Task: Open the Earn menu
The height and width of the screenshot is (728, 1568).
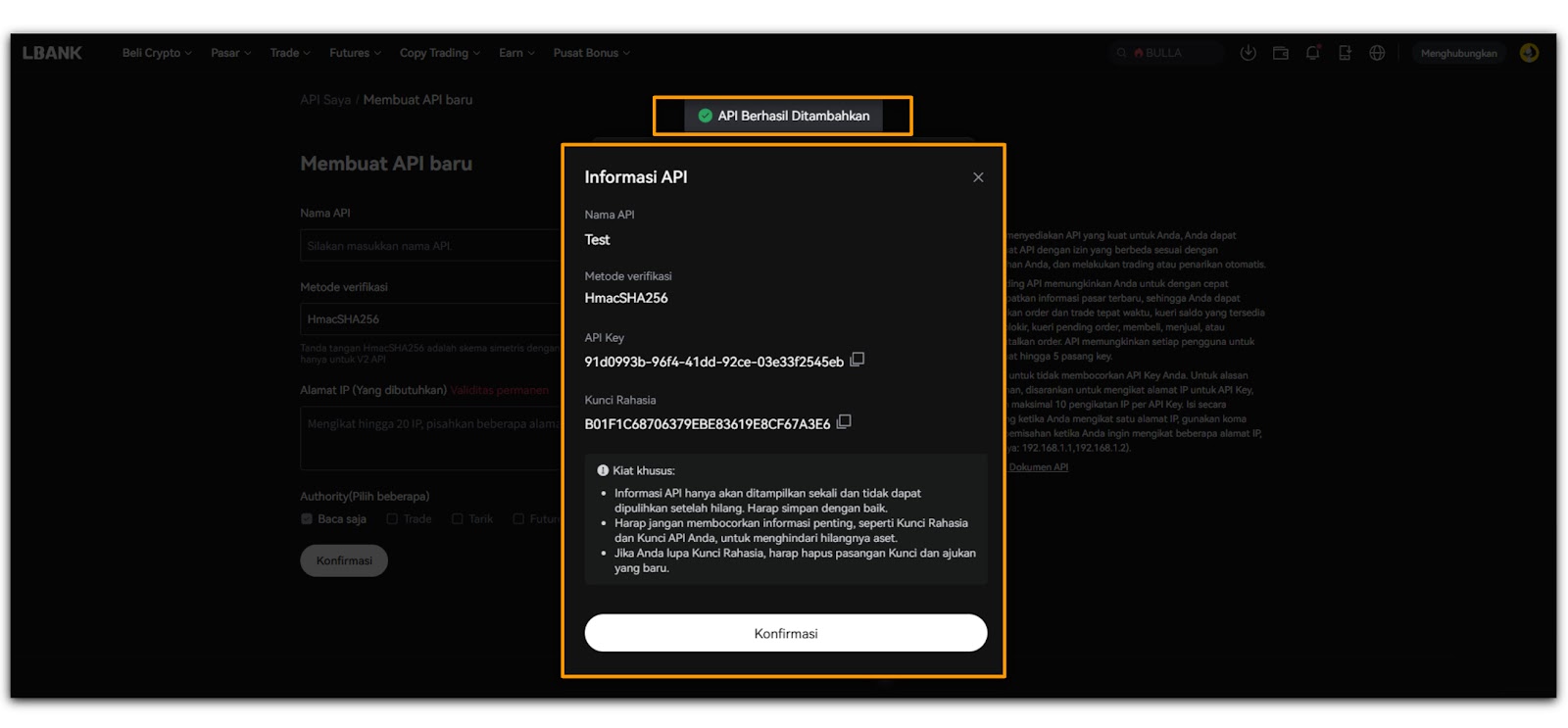Action: [515, 53]
